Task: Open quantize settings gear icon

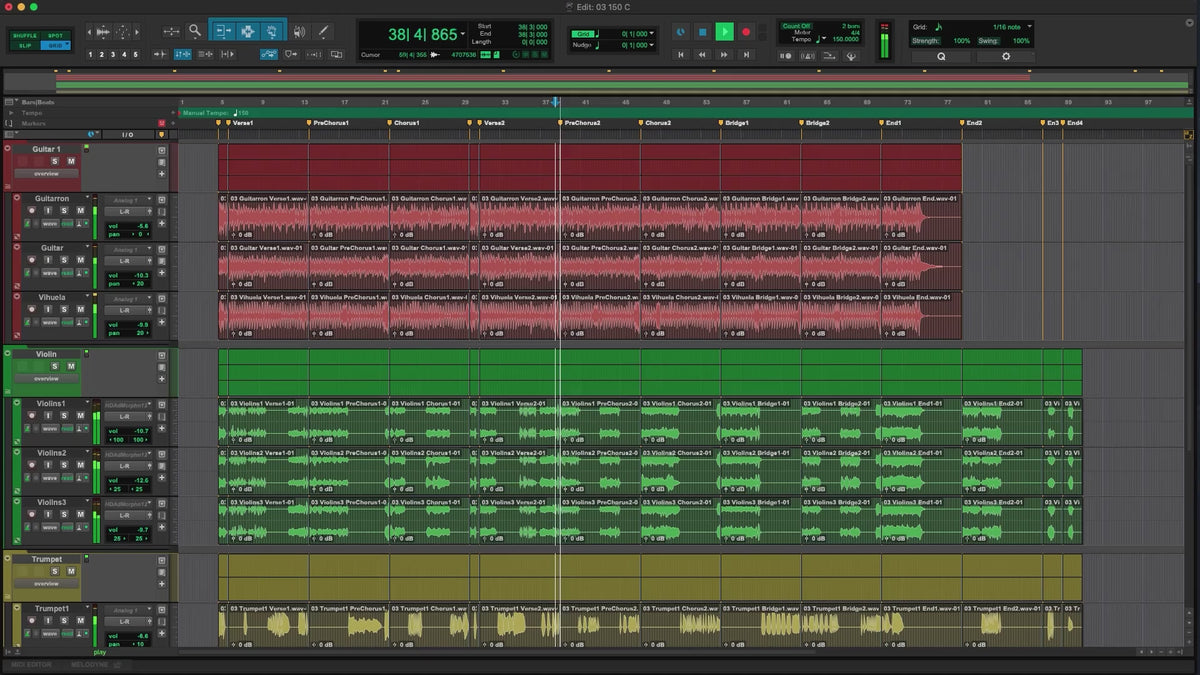Action: (x=1005, y=57)
